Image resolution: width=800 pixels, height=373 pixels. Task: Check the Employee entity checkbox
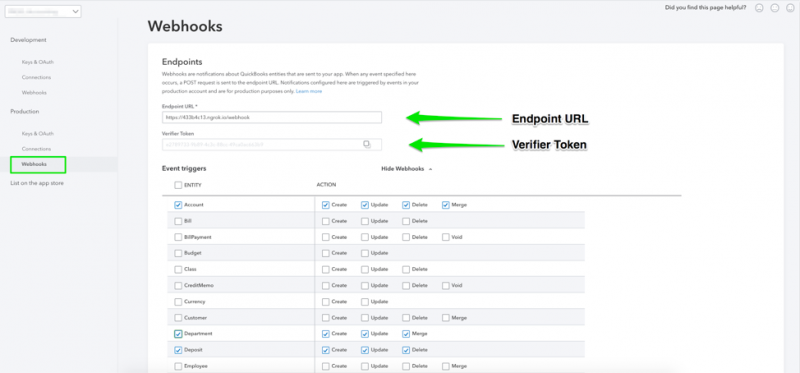point(178,366)
